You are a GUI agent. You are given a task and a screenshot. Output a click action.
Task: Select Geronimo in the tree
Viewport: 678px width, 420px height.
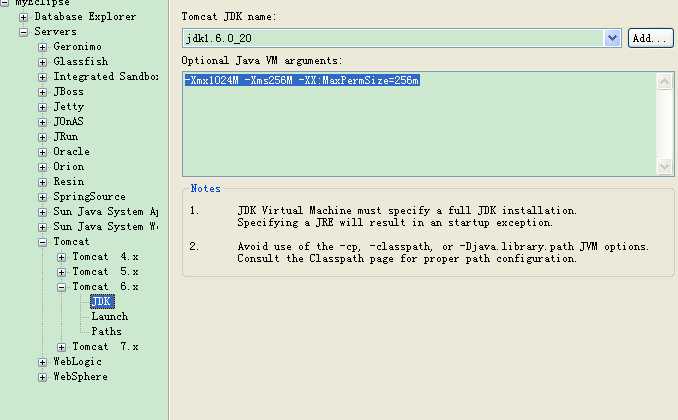77,46
